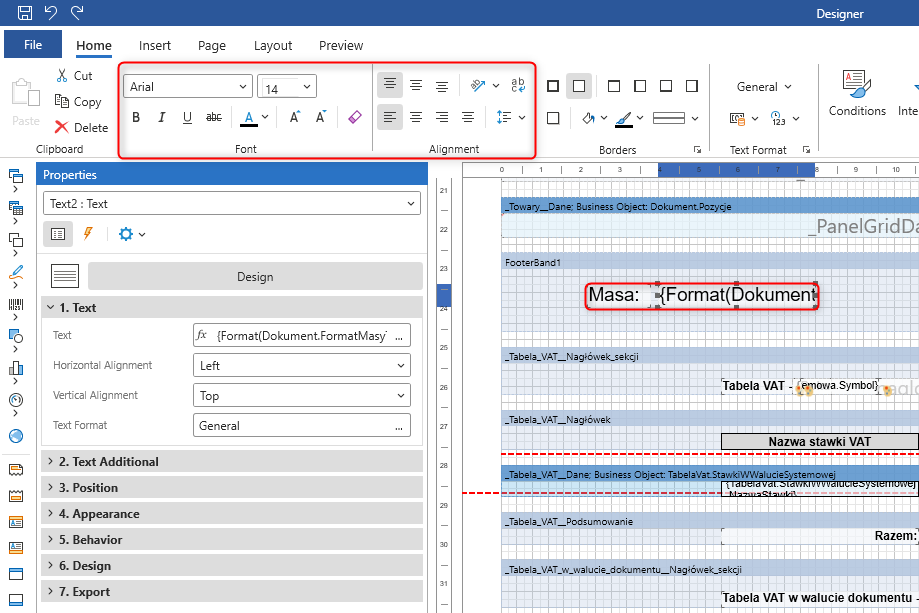
Task: Expand the 3. Position section
Action: [x=232, y=487]
